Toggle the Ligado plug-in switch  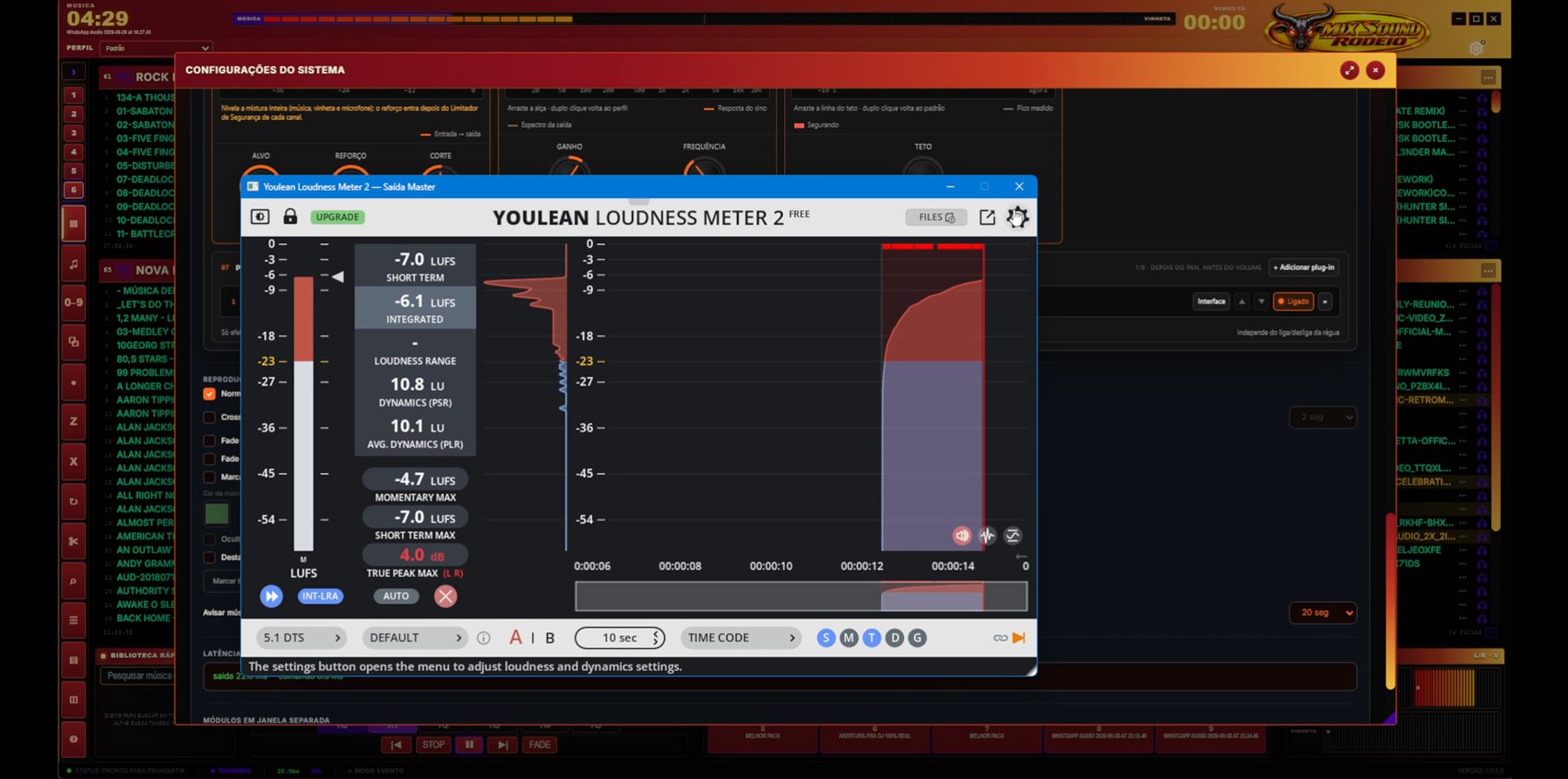(1293, 301)
